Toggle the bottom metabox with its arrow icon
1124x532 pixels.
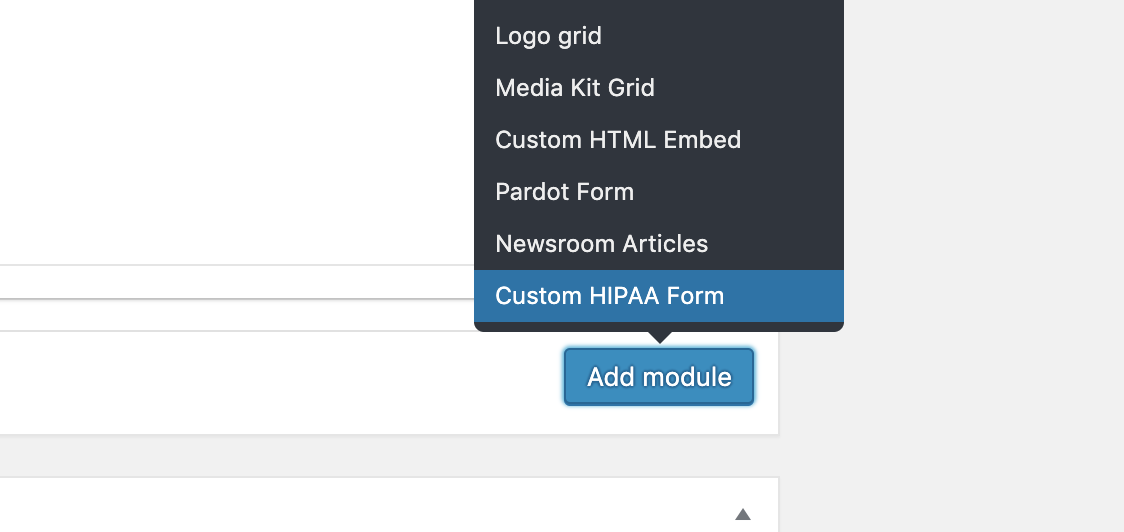743,514
